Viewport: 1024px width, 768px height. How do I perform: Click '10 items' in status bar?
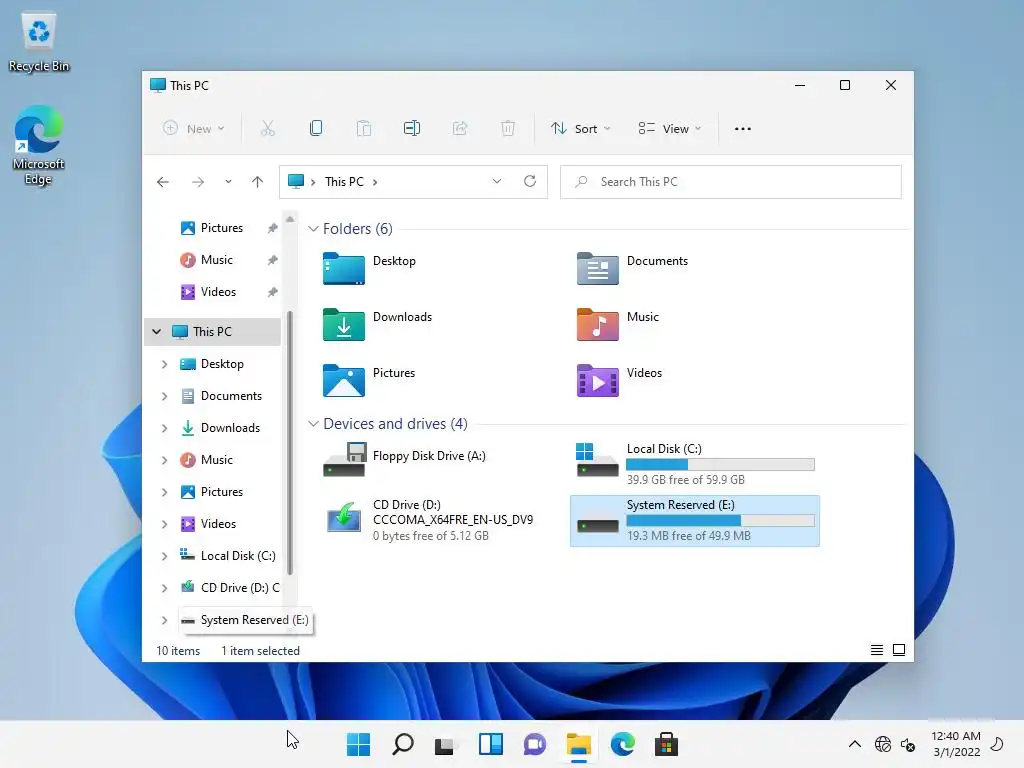(x=178, y=650)
